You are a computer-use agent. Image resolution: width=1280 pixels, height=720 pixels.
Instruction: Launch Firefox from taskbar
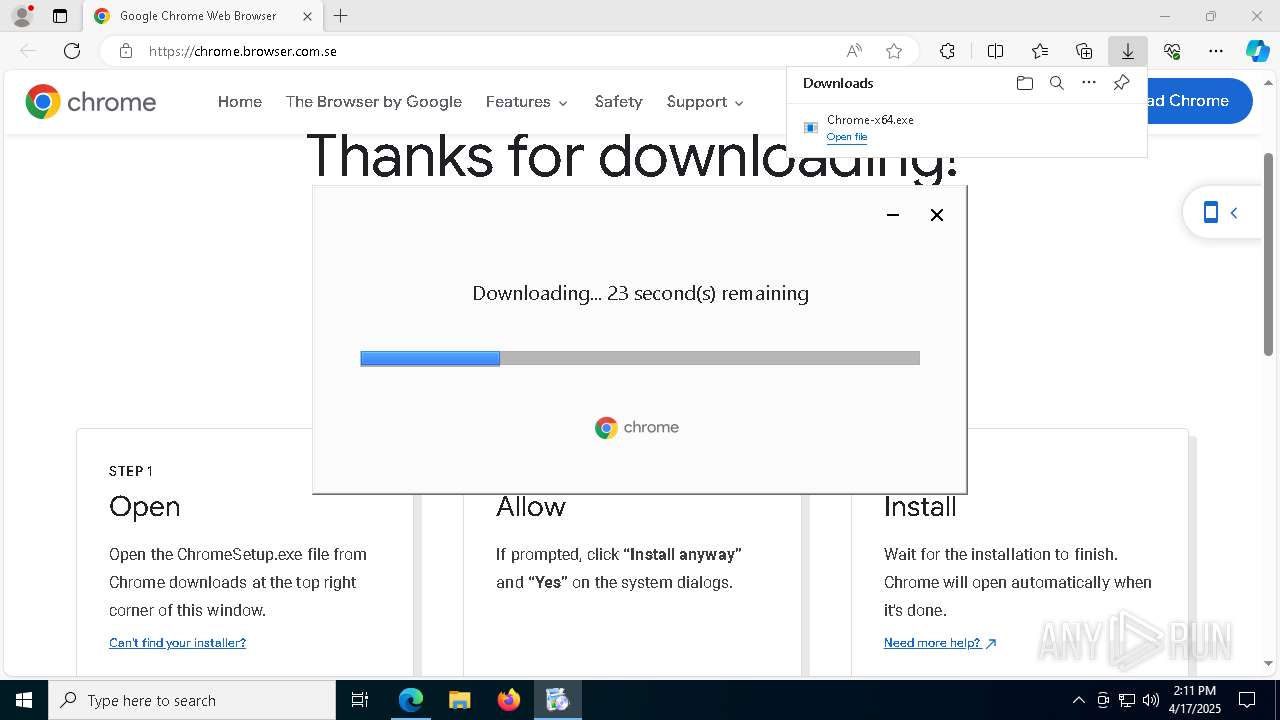pyautogui.click(x=509, y=700)
